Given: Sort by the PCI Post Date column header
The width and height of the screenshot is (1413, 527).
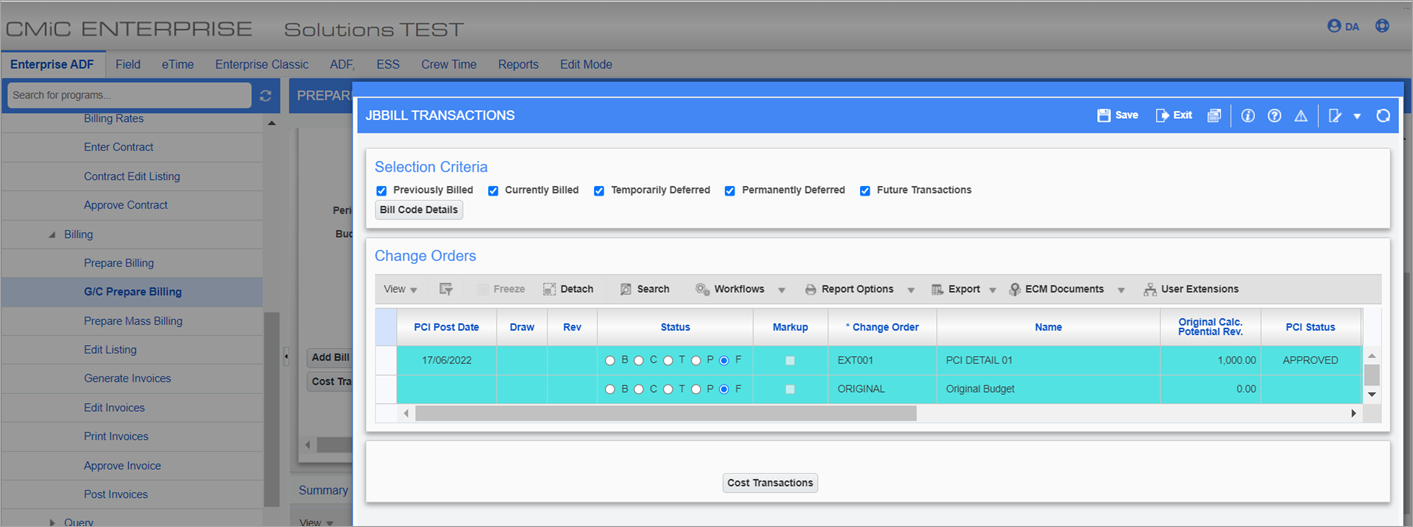Looking at the screenshot, I should [446, 327].
